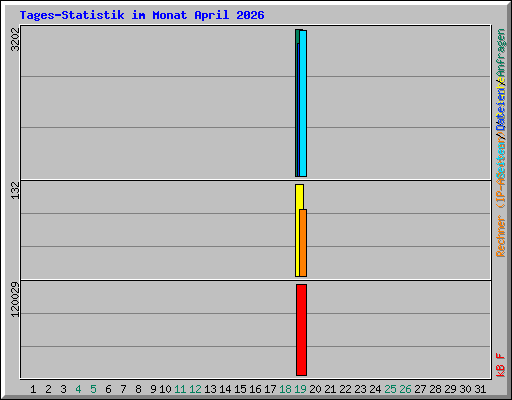Click day 1 on the x-axis

[x=33, y=389]
